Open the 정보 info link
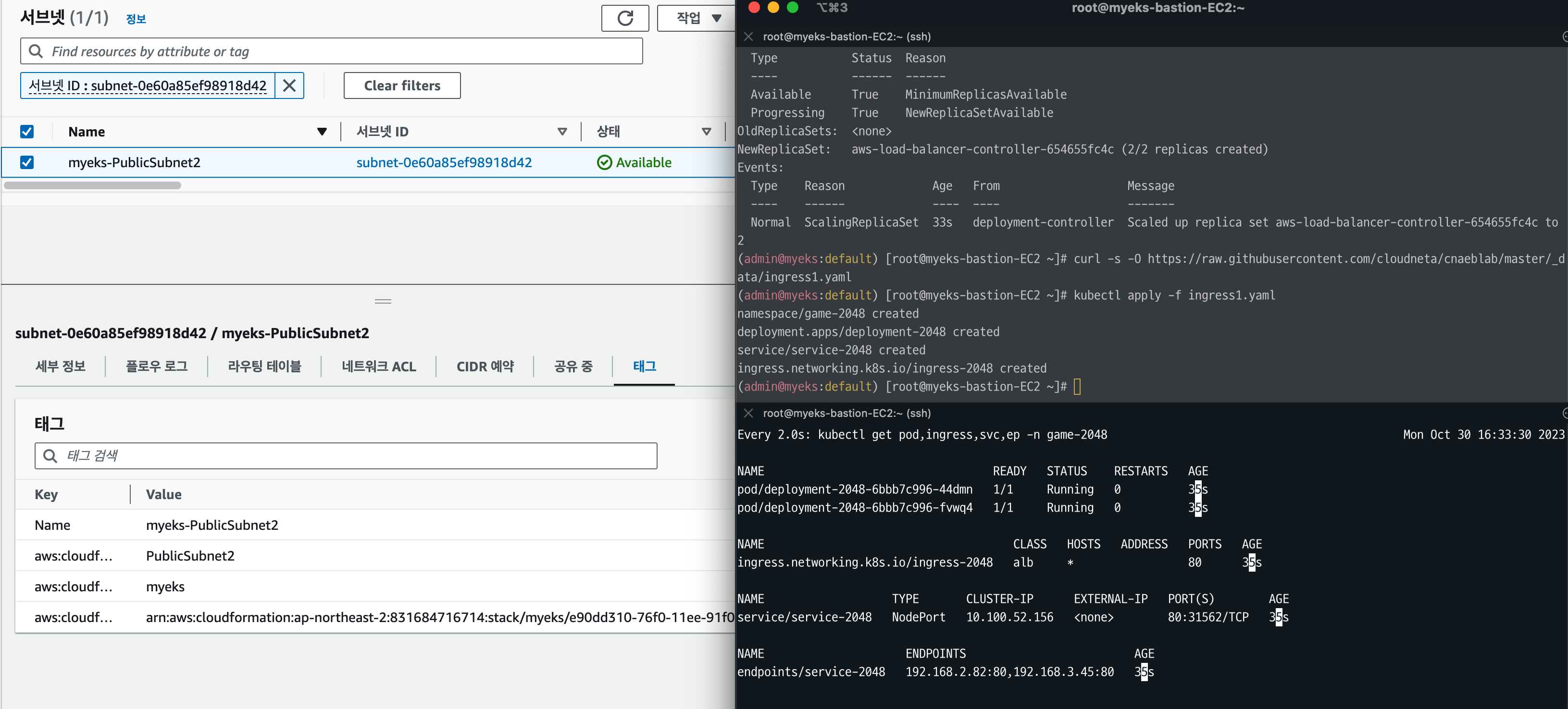This screenshot has width=1568, height=709. click(136, 19)
